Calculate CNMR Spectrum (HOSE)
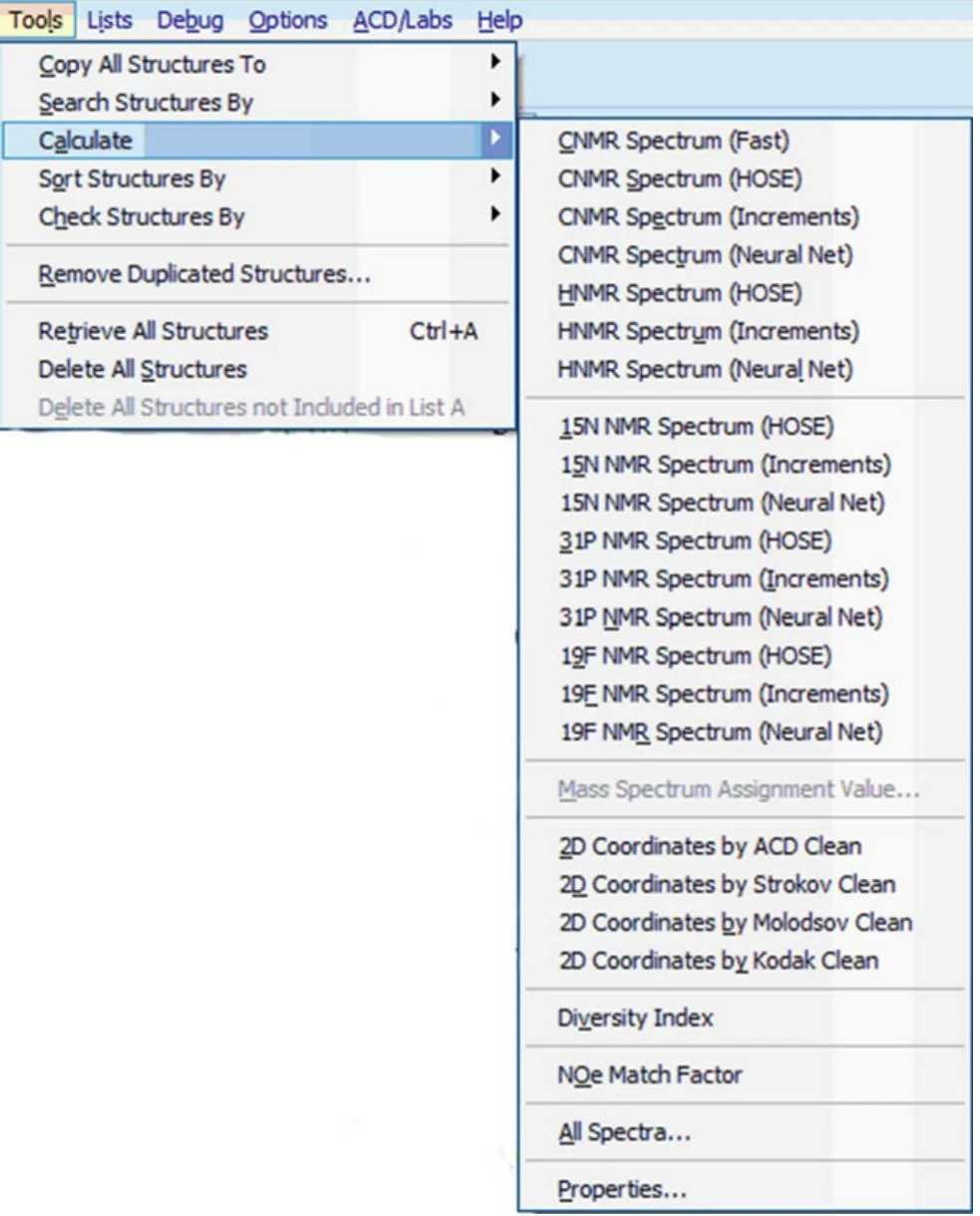 (x=744, y=179)
